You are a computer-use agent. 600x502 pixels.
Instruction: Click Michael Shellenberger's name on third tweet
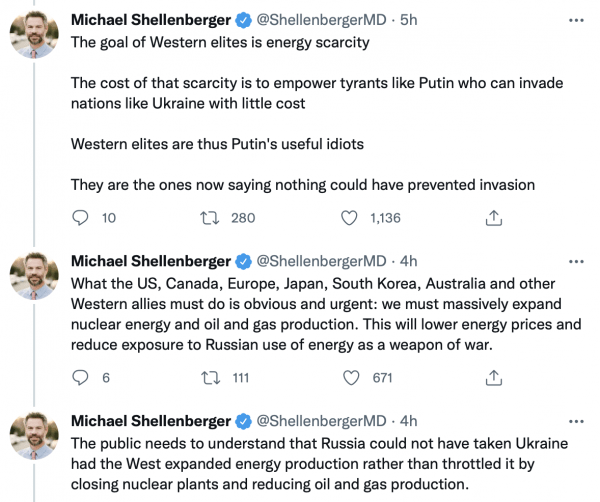pos(151,420)
